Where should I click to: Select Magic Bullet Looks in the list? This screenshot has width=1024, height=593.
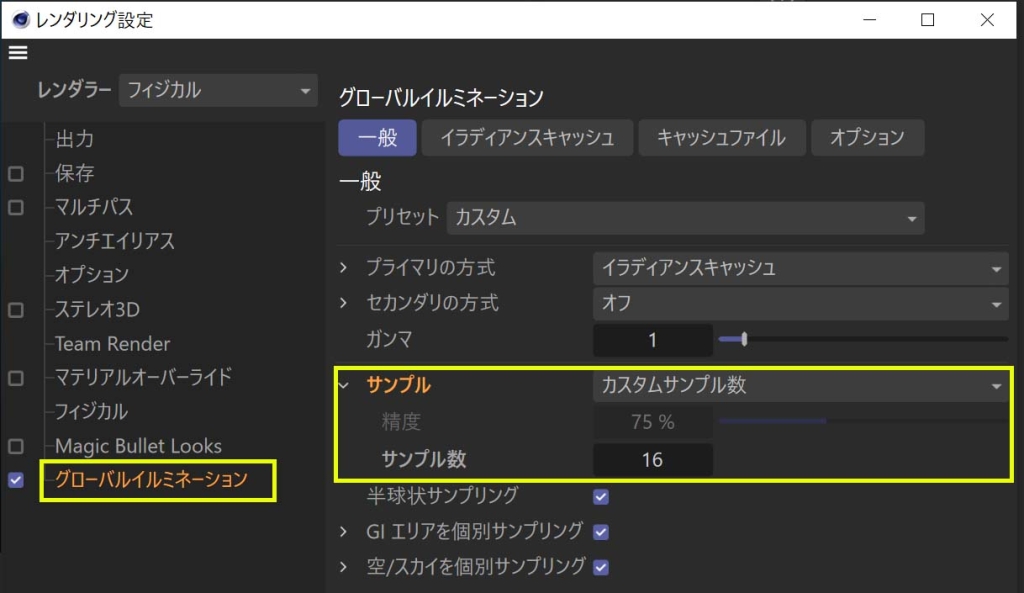click(138, 446)
